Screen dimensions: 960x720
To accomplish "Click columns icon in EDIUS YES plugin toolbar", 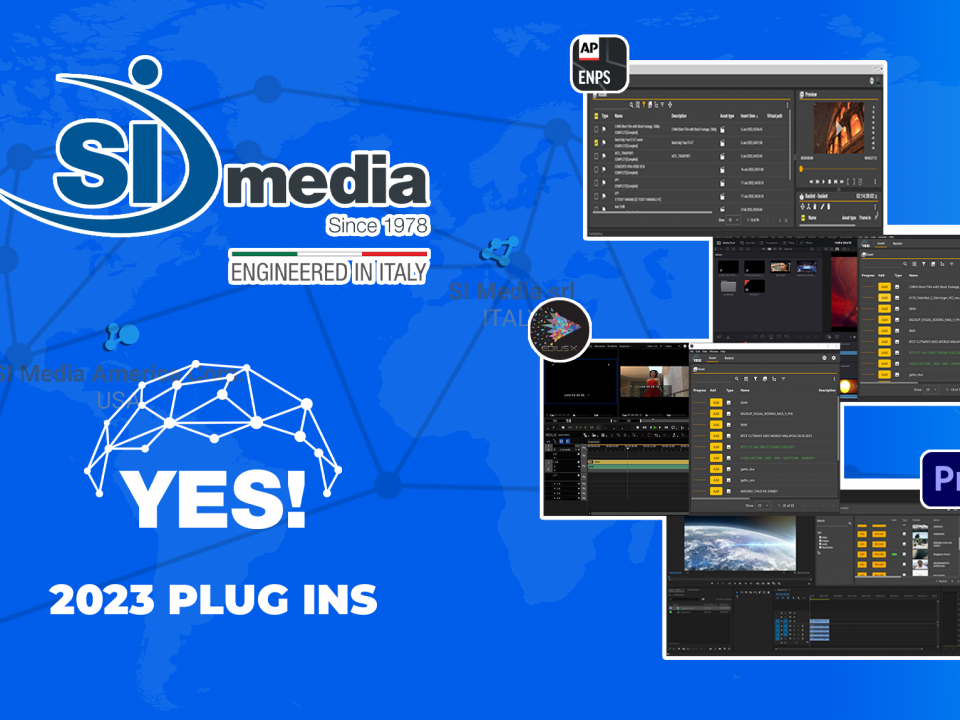I will click(746, 379).
